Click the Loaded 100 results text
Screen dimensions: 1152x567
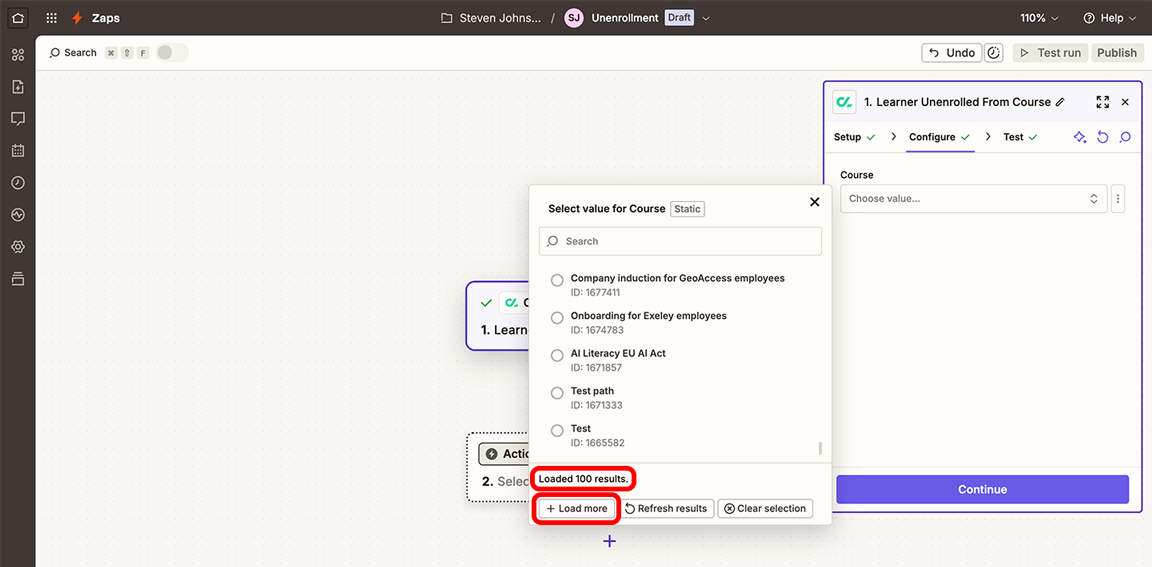[x=583, y=480]
